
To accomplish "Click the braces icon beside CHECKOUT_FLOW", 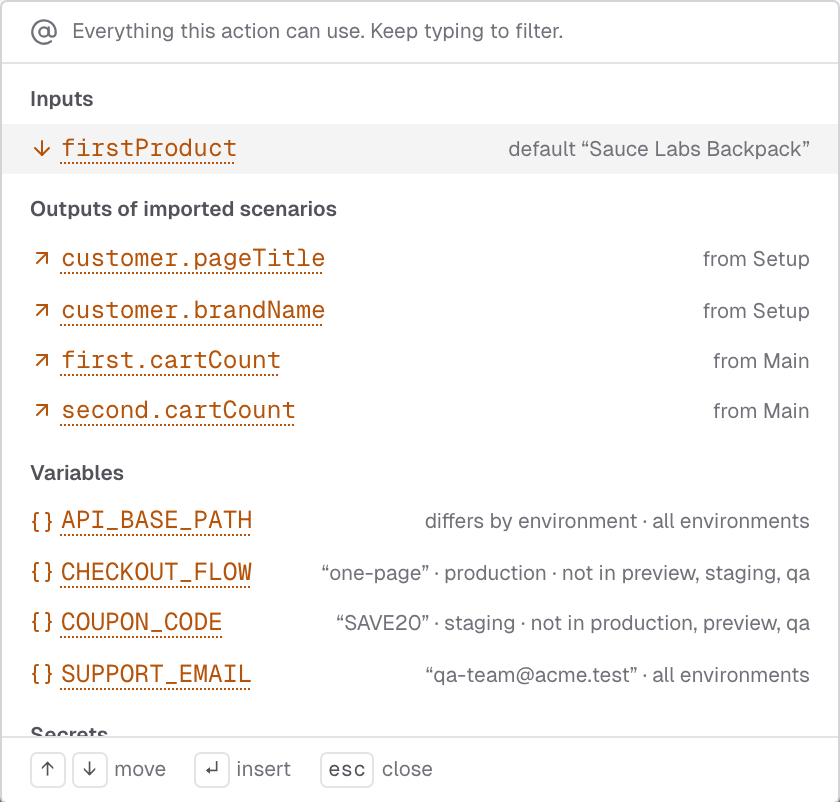I will tap(42, 572).
